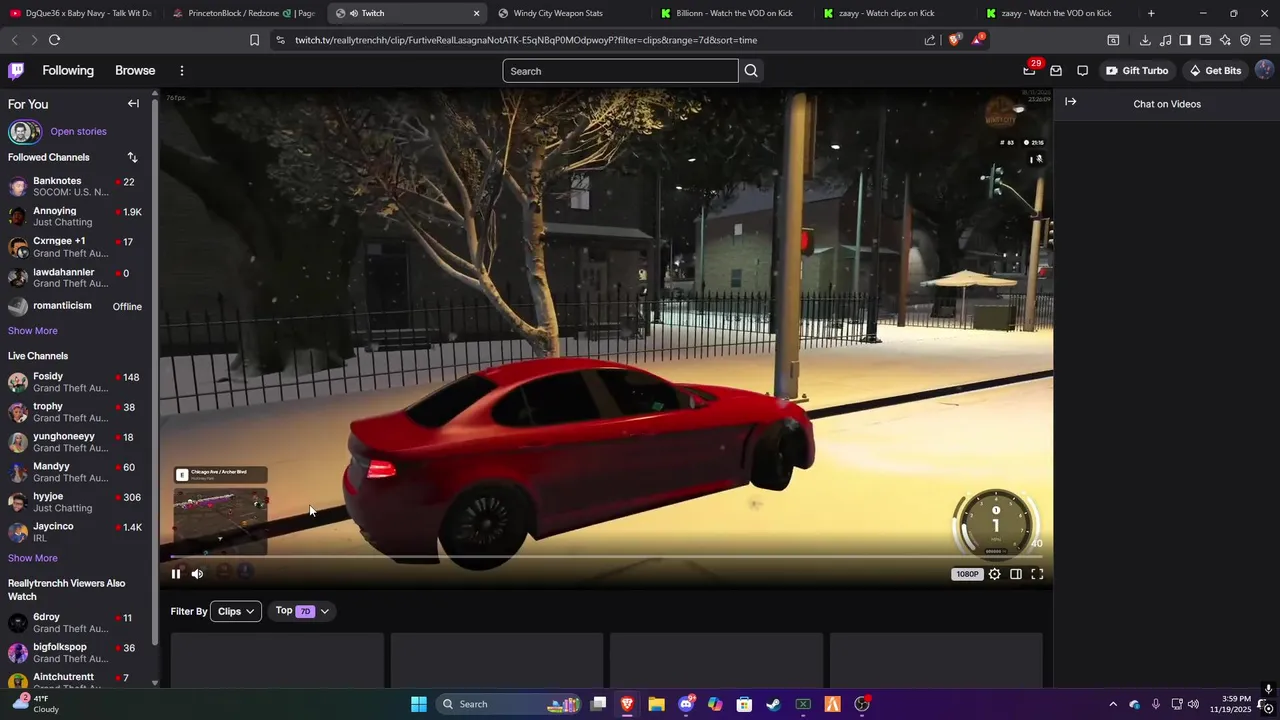Collapse Chat on Videos panel arrow
Screen dimensions: 1280x720
(x=1070, y=102)
